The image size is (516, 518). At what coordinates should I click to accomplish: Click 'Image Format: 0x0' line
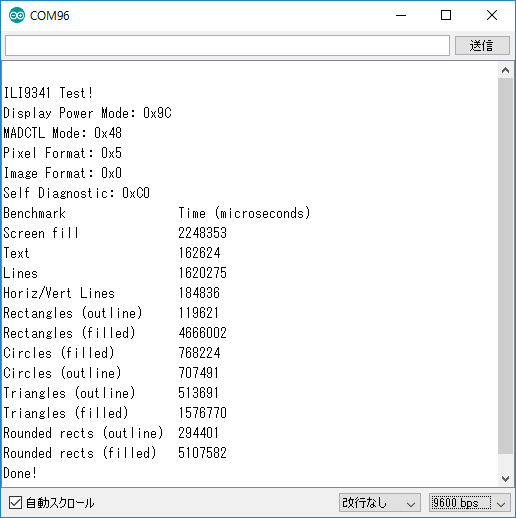pyautogui.click(x=63, y=173)
